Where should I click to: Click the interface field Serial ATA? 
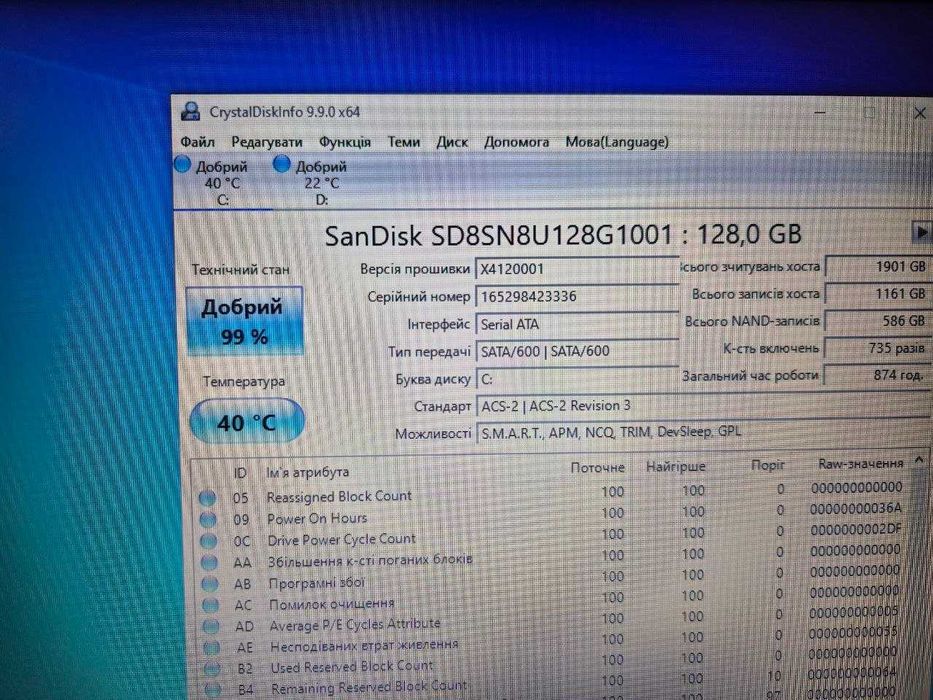[577, 324]
